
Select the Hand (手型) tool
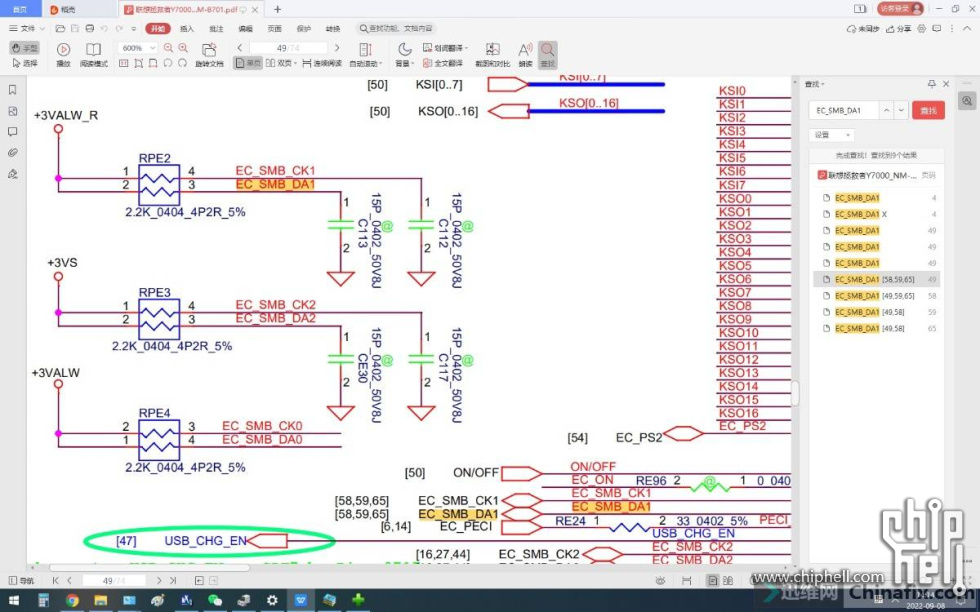click(25, 48)
